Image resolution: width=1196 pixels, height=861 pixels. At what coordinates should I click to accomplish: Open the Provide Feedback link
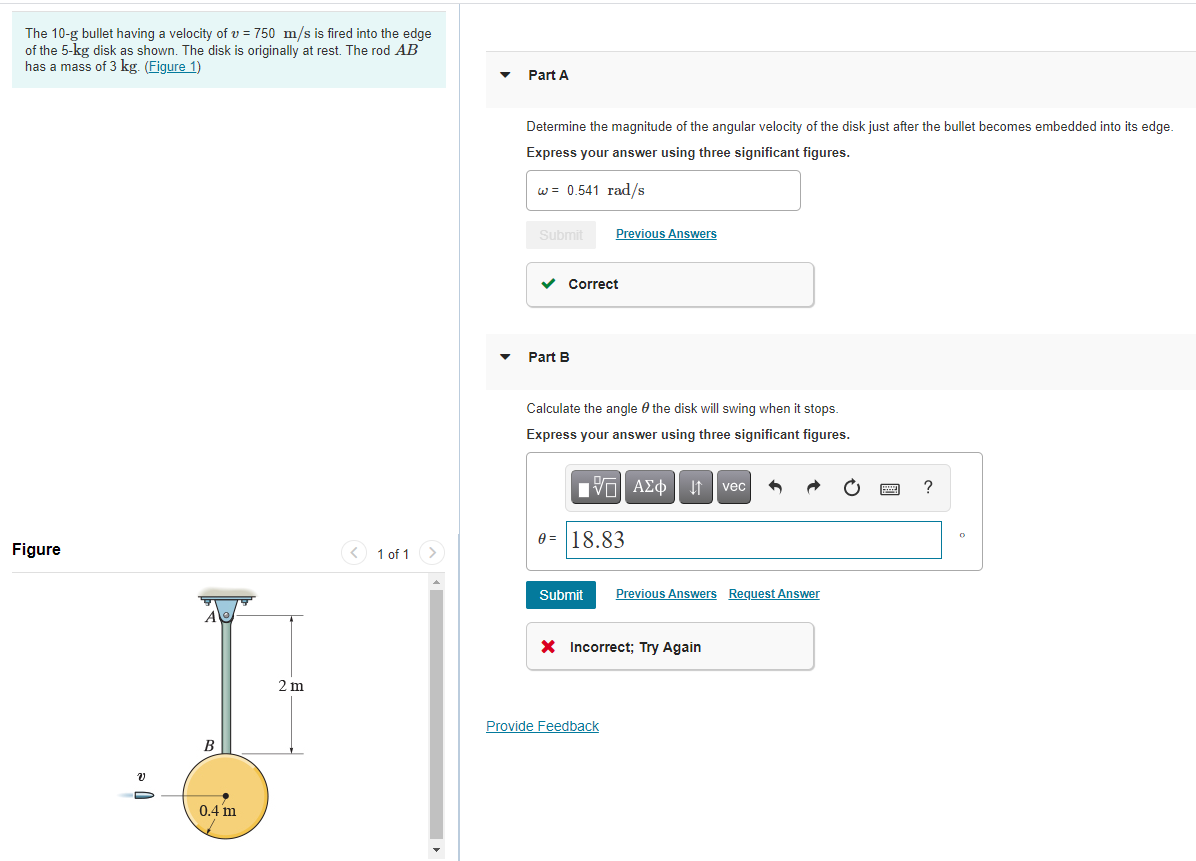(542, 725)
